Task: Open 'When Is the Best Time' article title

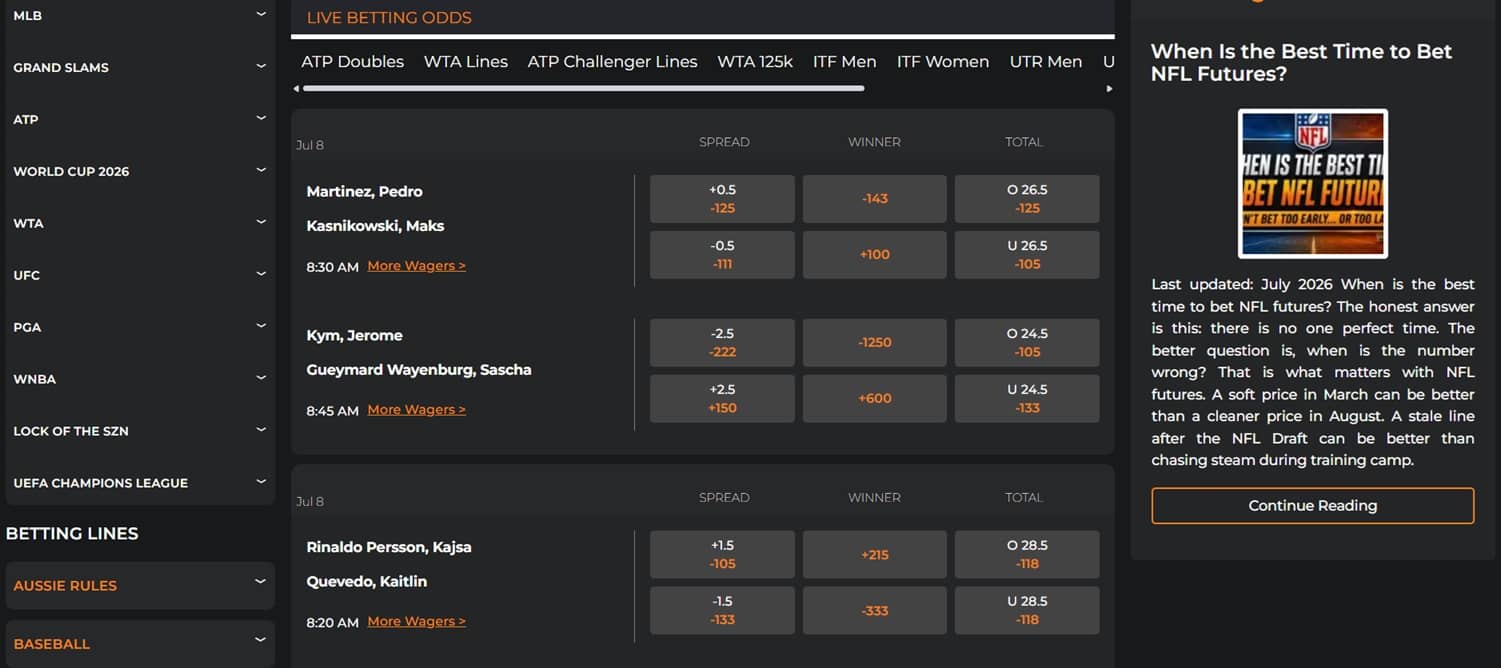Action: tap(1301, 62)
